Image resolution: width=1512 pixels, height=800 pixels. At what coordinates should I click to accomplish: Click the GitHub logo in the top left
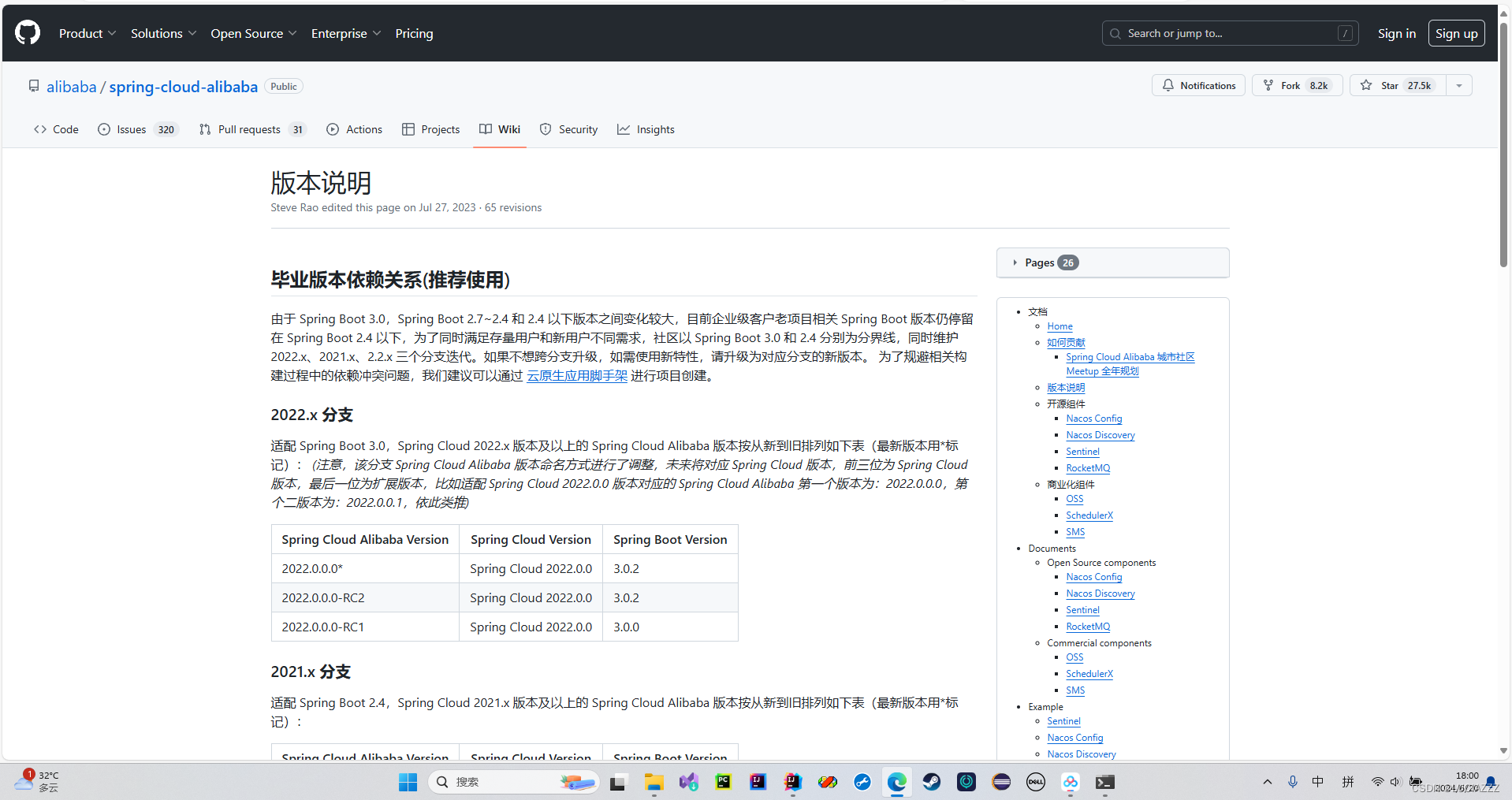[x=26, y=32]
